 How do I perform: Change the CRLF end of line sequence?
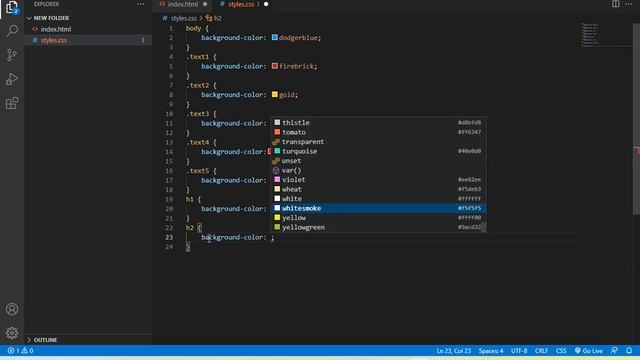point(541,351)
